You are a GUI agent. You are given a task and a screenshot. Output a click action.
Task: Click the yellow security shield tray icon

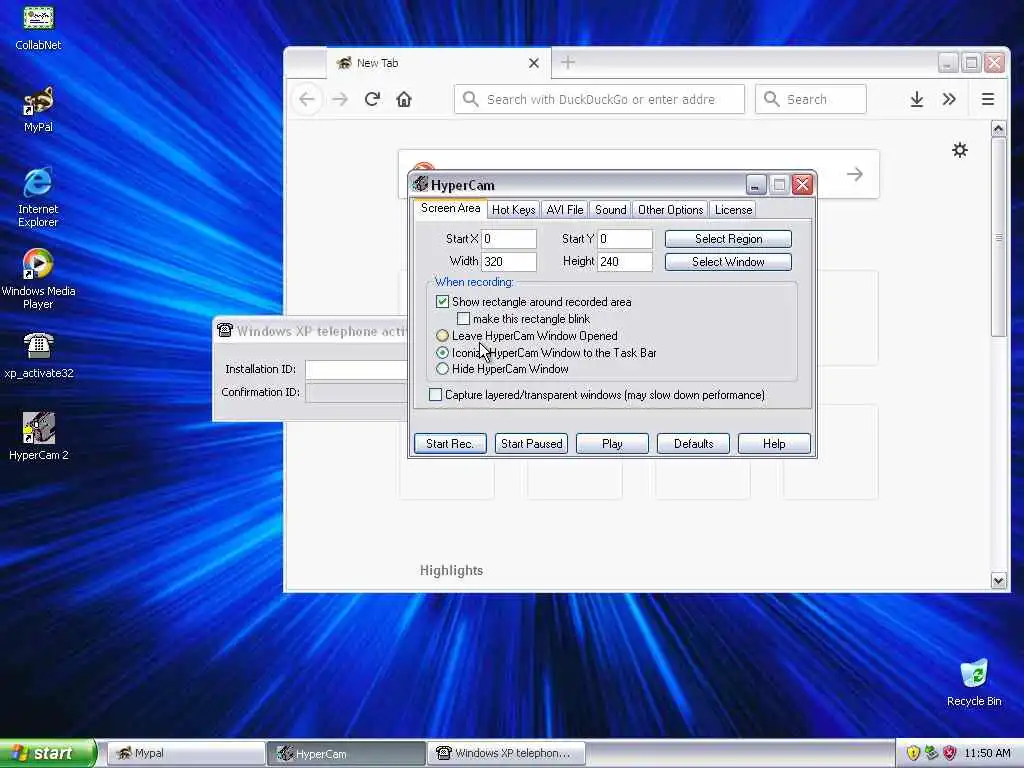(x=912, y=753)
